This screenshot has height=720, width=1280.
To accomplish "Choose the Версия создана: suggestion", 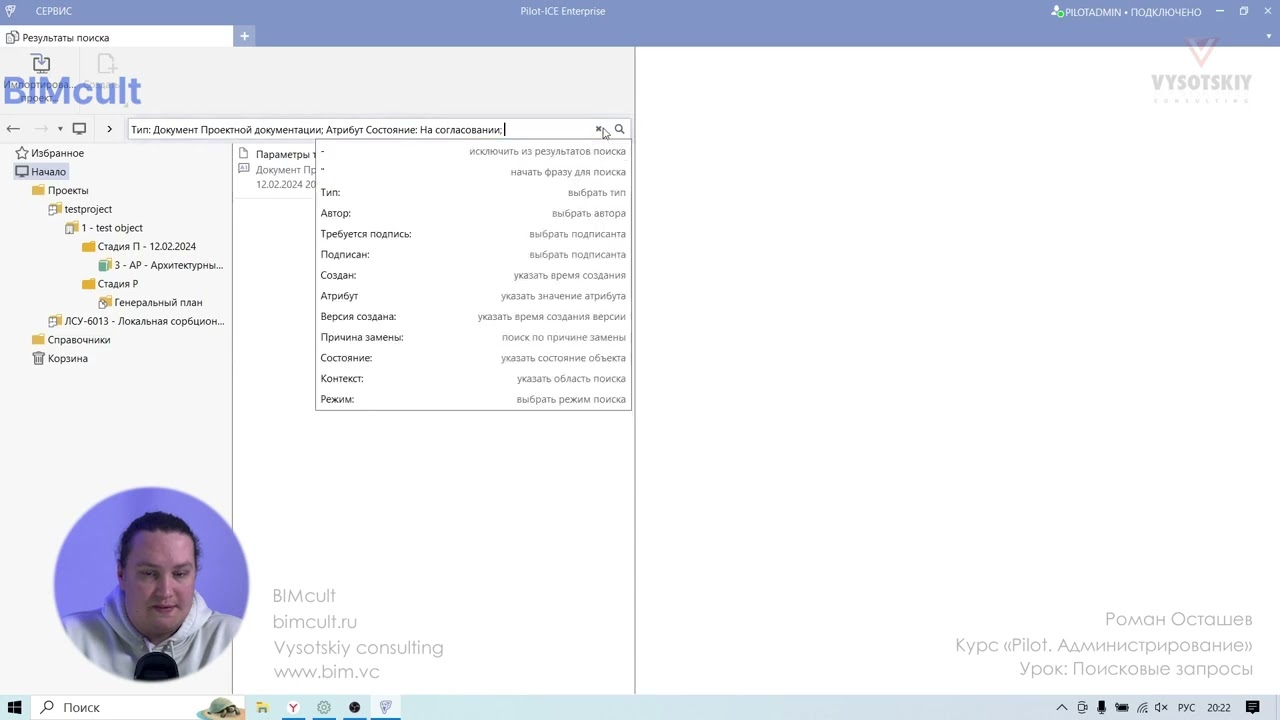I will point(473,316).
